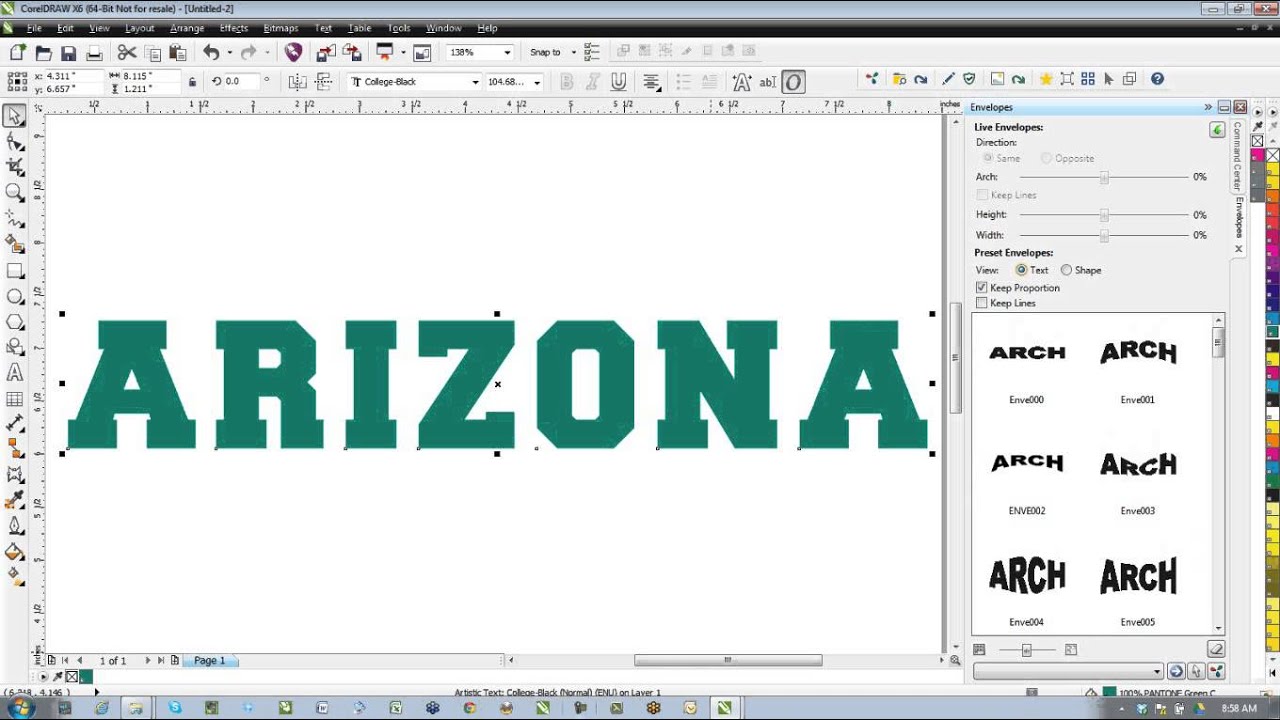Click the New document icon
Viewport: 1280px width, 720px height.
(x=18, y=53)
